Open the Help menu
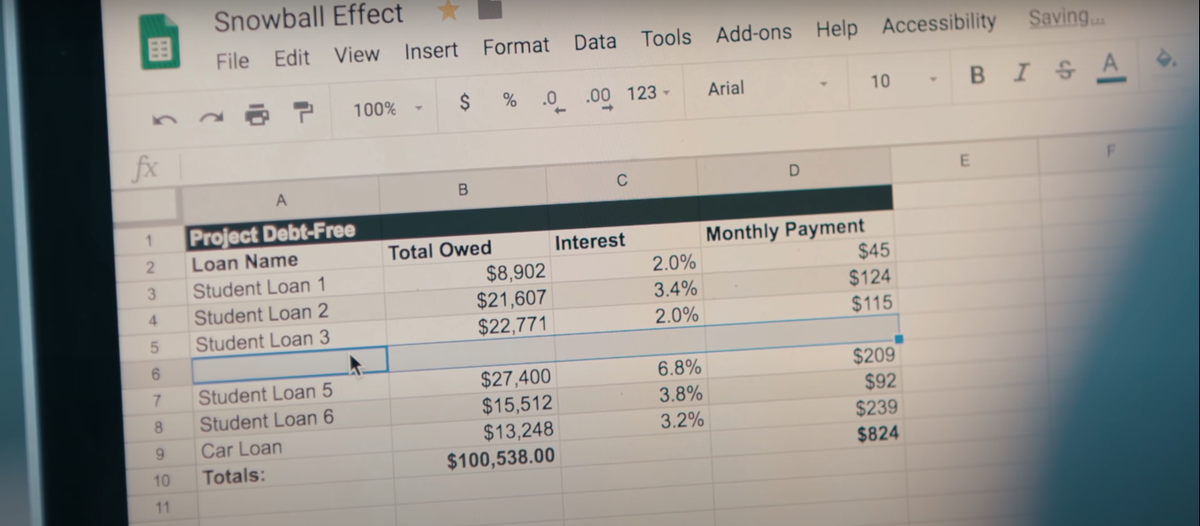Screen dimensions: 1200x526 [x=837, y=29]
